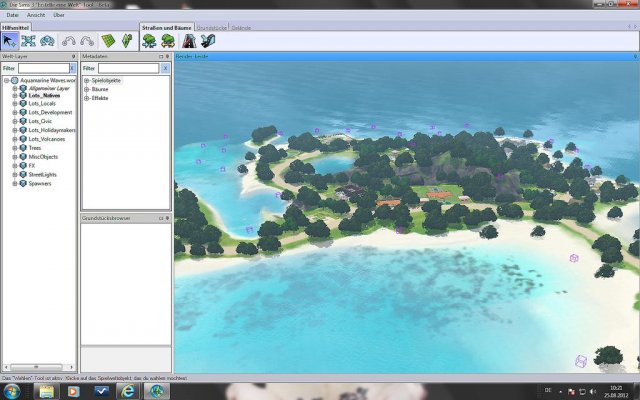Viewport: 640px width, 400px height.
Task: Switch to the Gelände tab
Action: tap(241, 28)
